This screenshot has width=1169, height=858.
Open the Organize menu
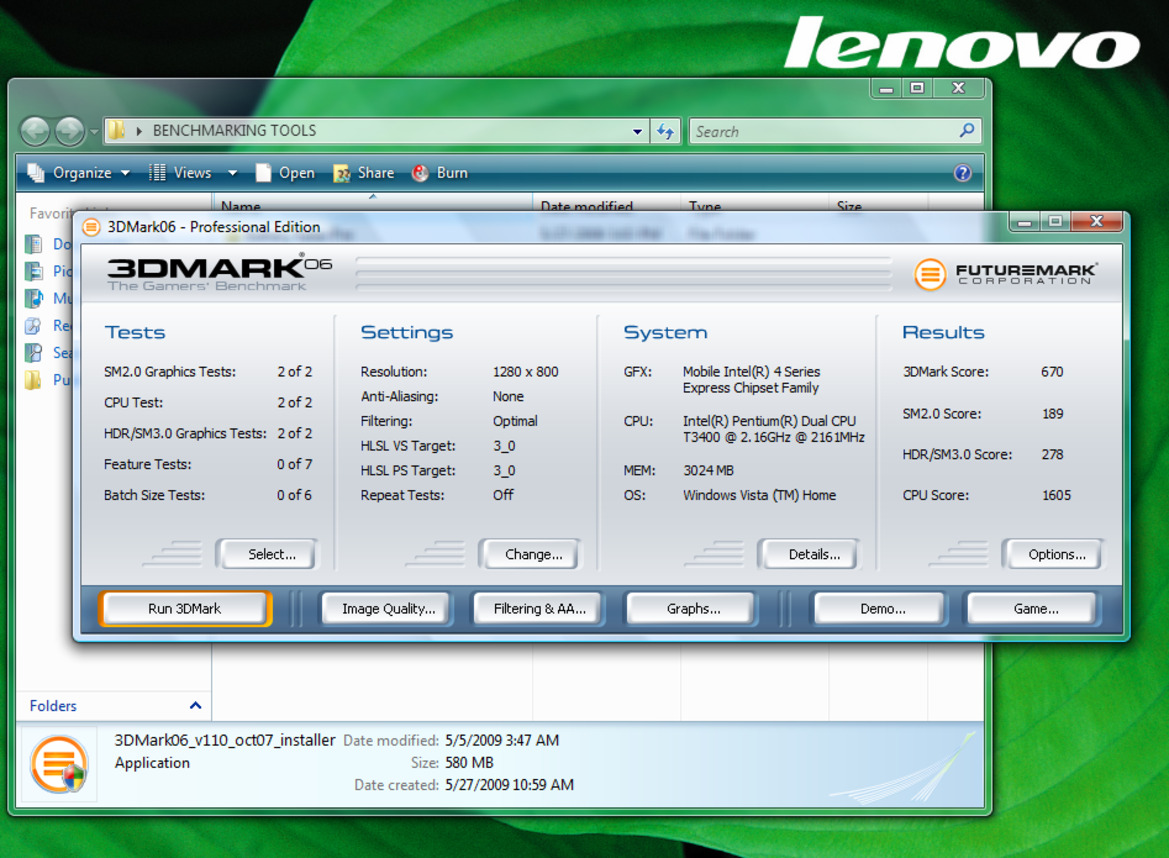click(x=79, y=173)
